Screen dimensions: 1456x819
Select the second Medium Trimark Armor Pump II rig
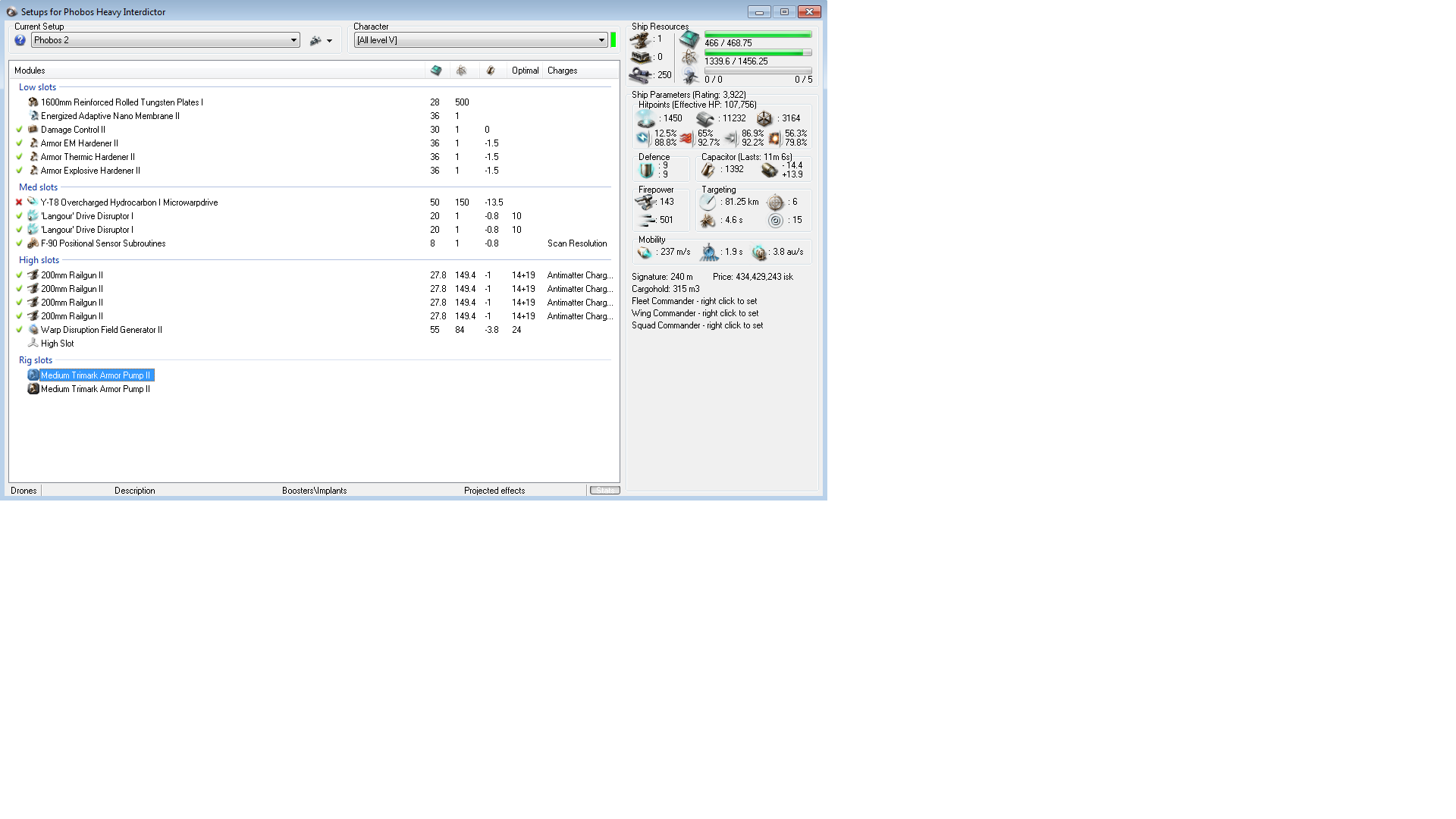(96, 389)
